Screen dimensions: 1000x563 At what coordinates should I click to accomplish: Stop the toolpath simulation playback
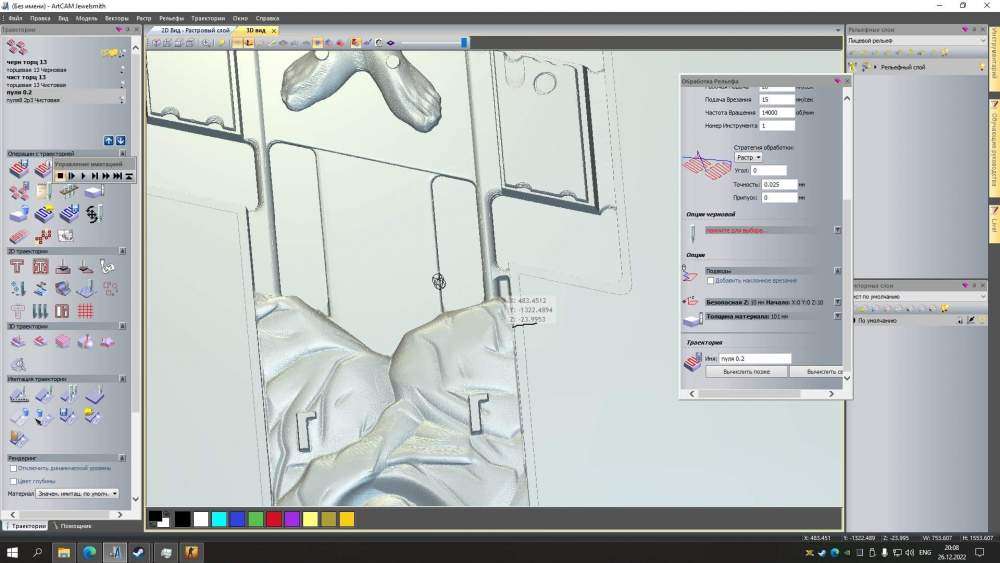(x=60, y=176)
